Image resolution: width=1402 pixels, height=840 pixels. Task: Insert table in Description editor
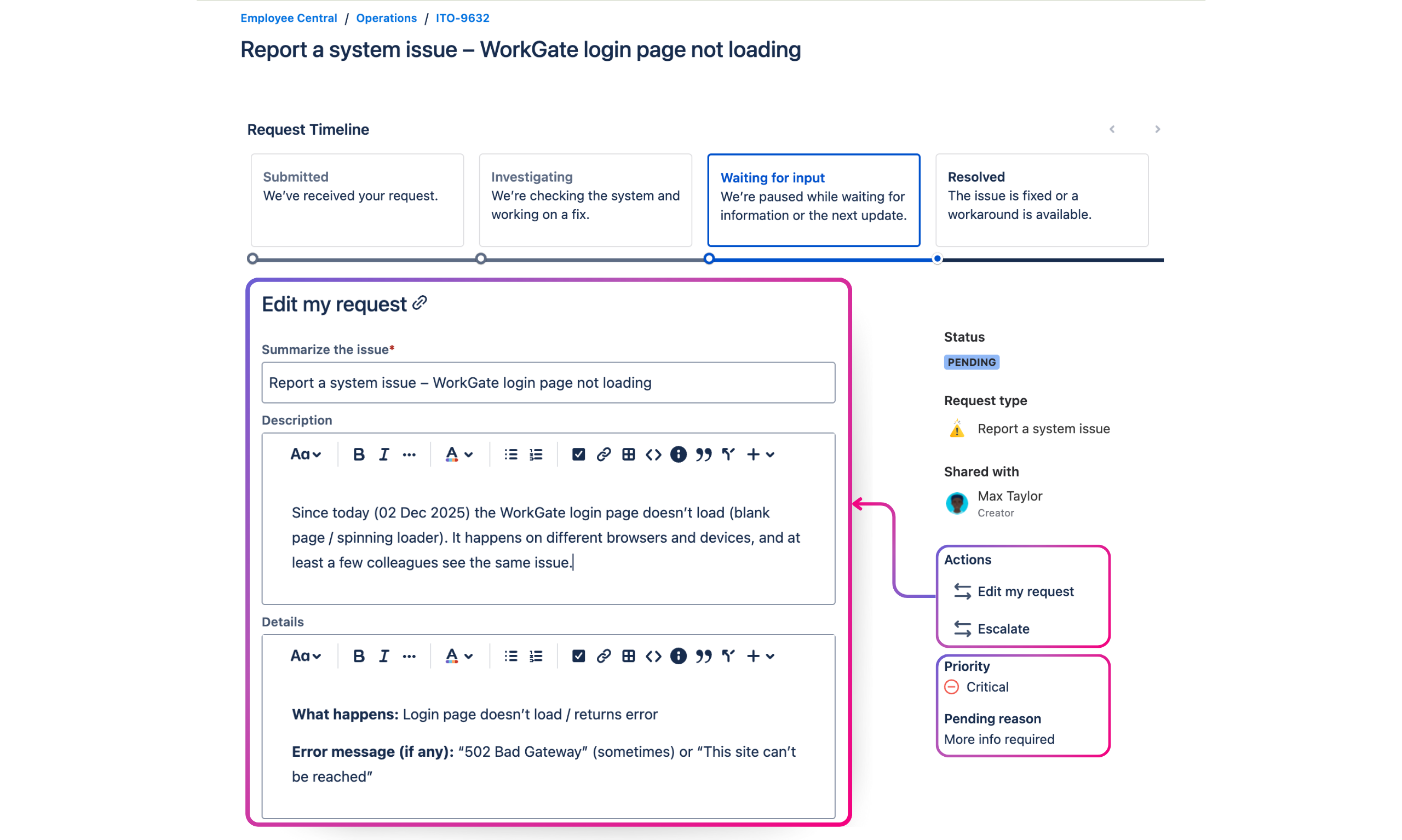point(628,454)
